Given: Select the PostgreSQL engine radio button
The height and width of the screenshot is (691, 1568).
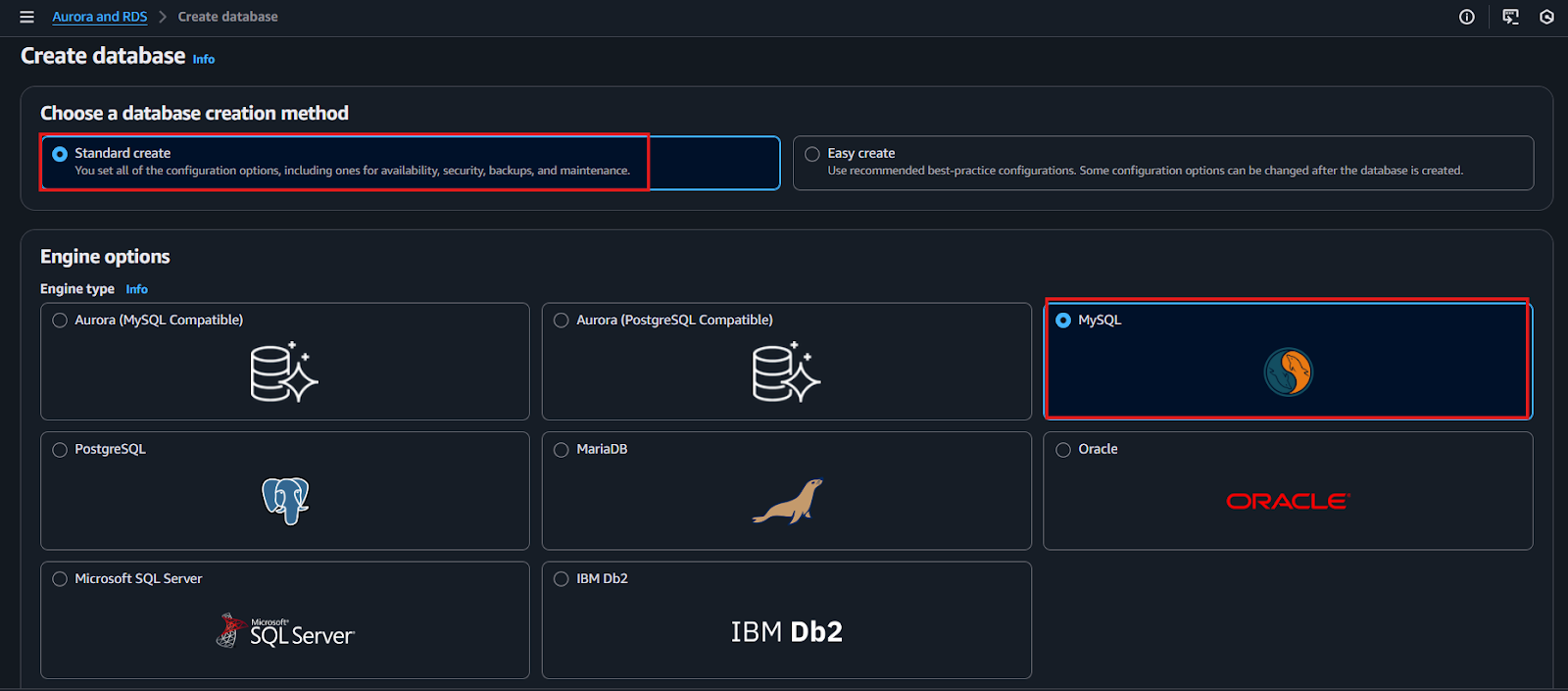Looking at the screenshot, I should pyautogui.click(x=60, y=450).
